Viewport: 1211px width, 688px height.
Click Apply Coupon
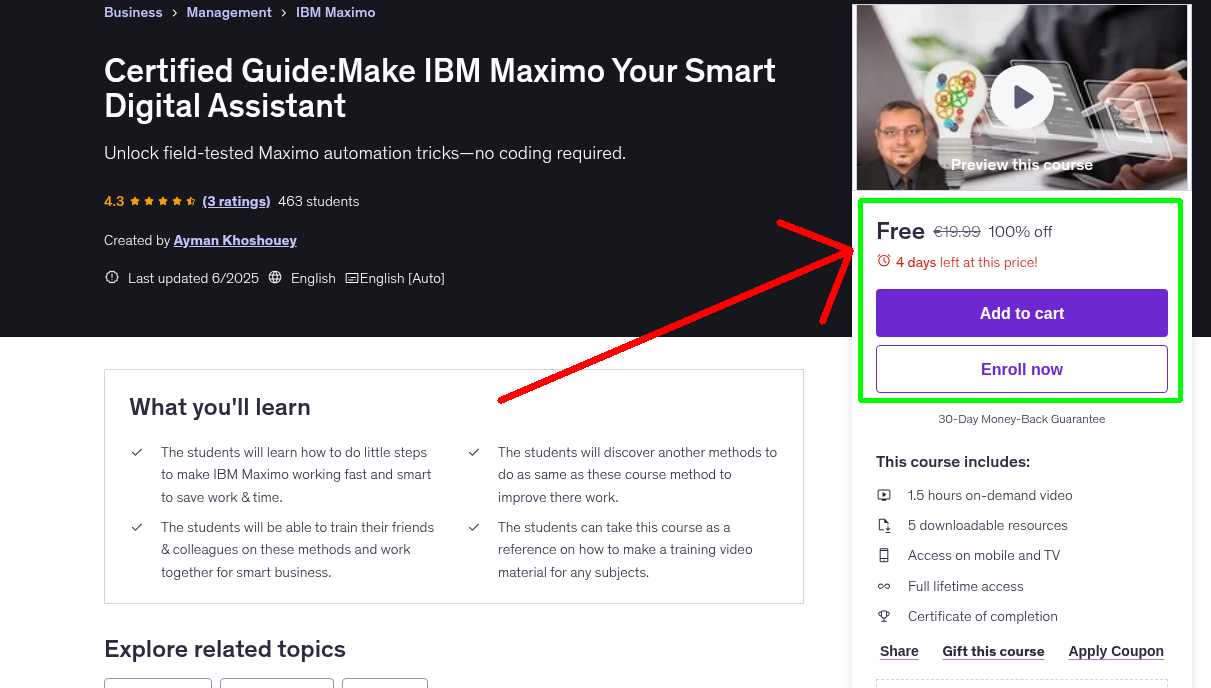[1116, 651]
